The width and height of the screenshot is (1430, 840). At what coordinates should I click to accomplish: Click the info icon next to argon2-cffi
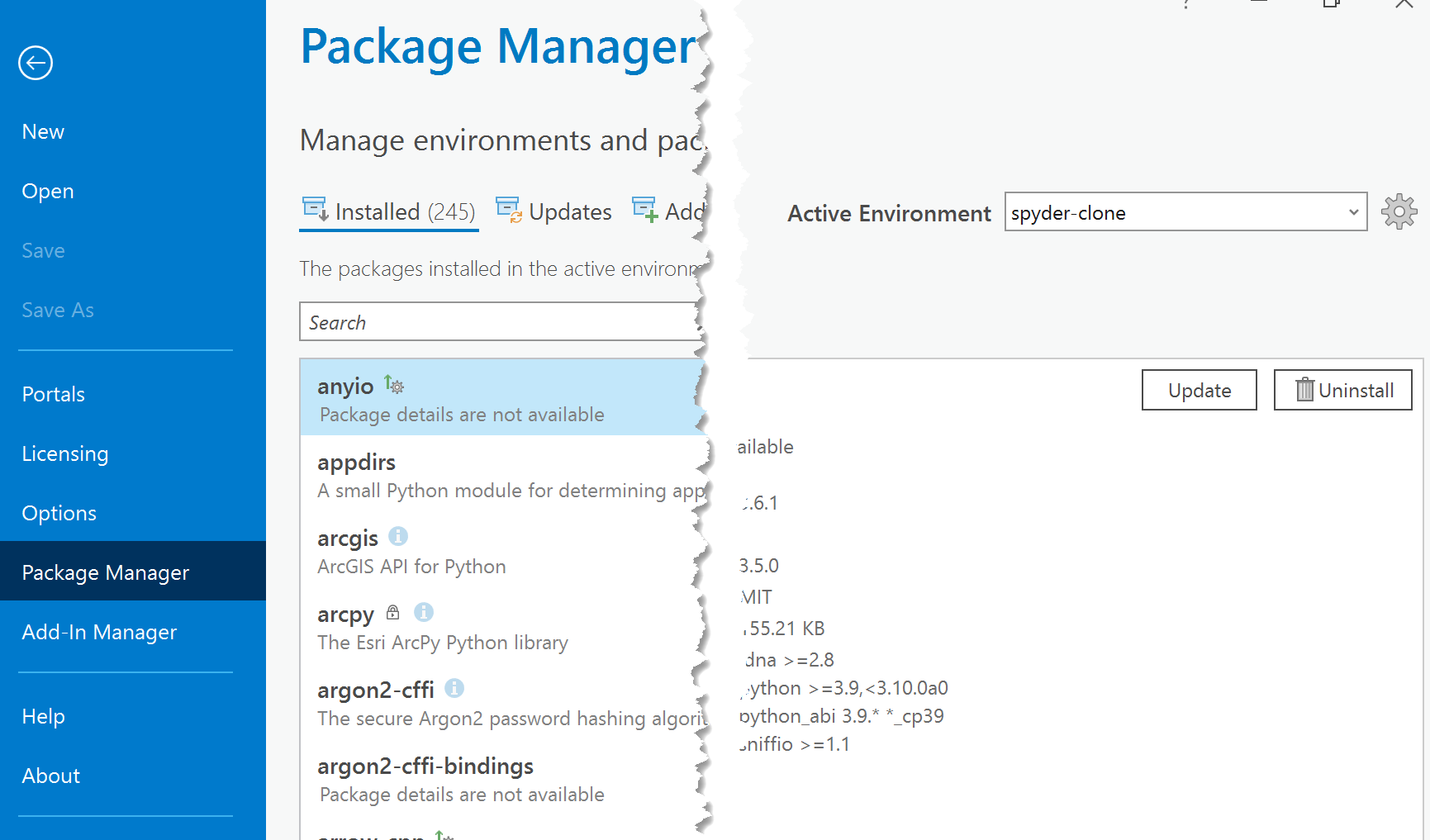454,688
